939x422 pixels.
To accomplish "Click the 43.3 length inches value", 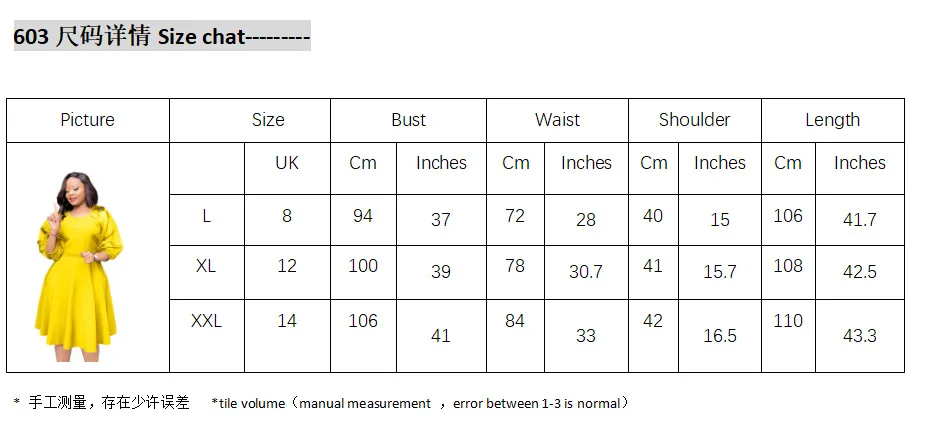I will click(859, 336).
